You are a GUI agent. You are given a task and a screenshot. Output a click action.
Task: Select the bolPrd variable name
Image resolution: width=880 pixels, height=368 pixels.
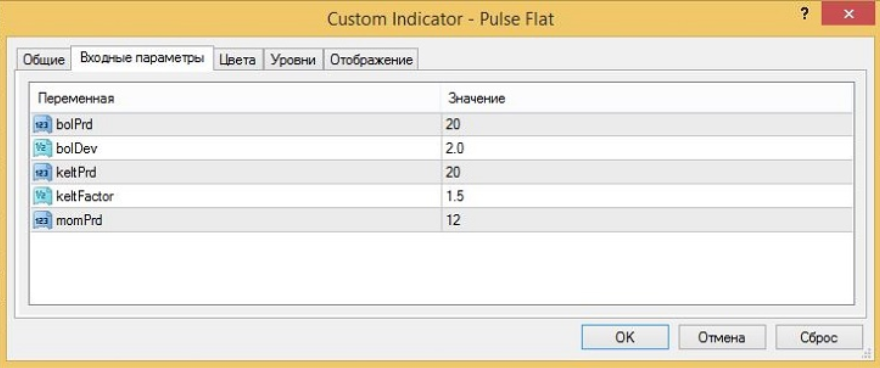point(75,124)
